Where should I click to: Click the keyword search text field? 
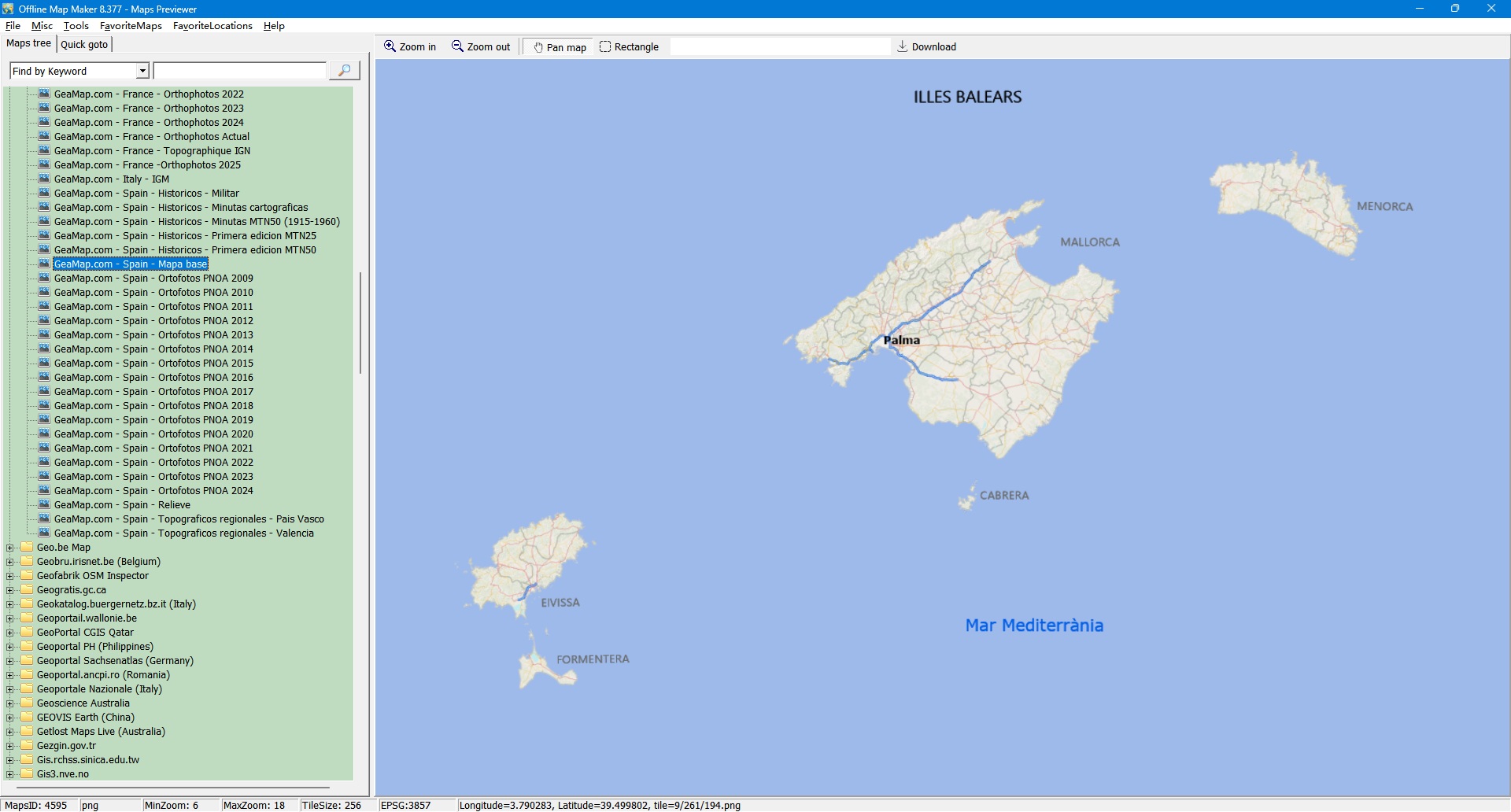[x=240, y=71]
